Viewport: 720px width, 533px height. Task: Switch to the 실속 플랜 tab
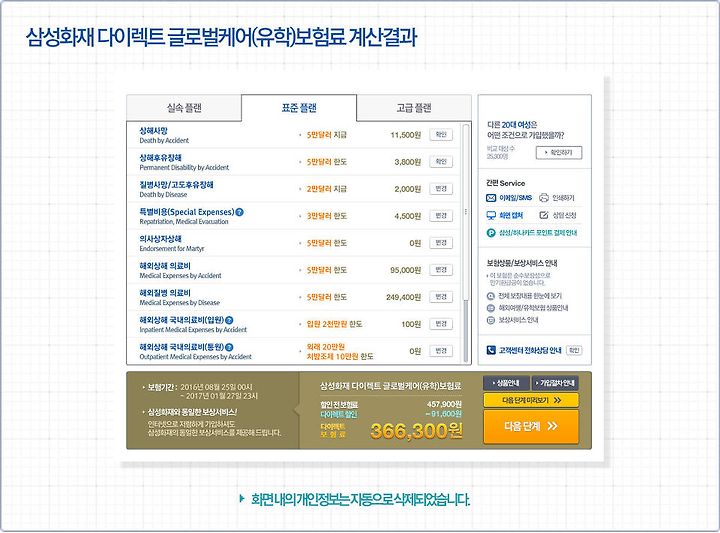[x=184, y=108]
